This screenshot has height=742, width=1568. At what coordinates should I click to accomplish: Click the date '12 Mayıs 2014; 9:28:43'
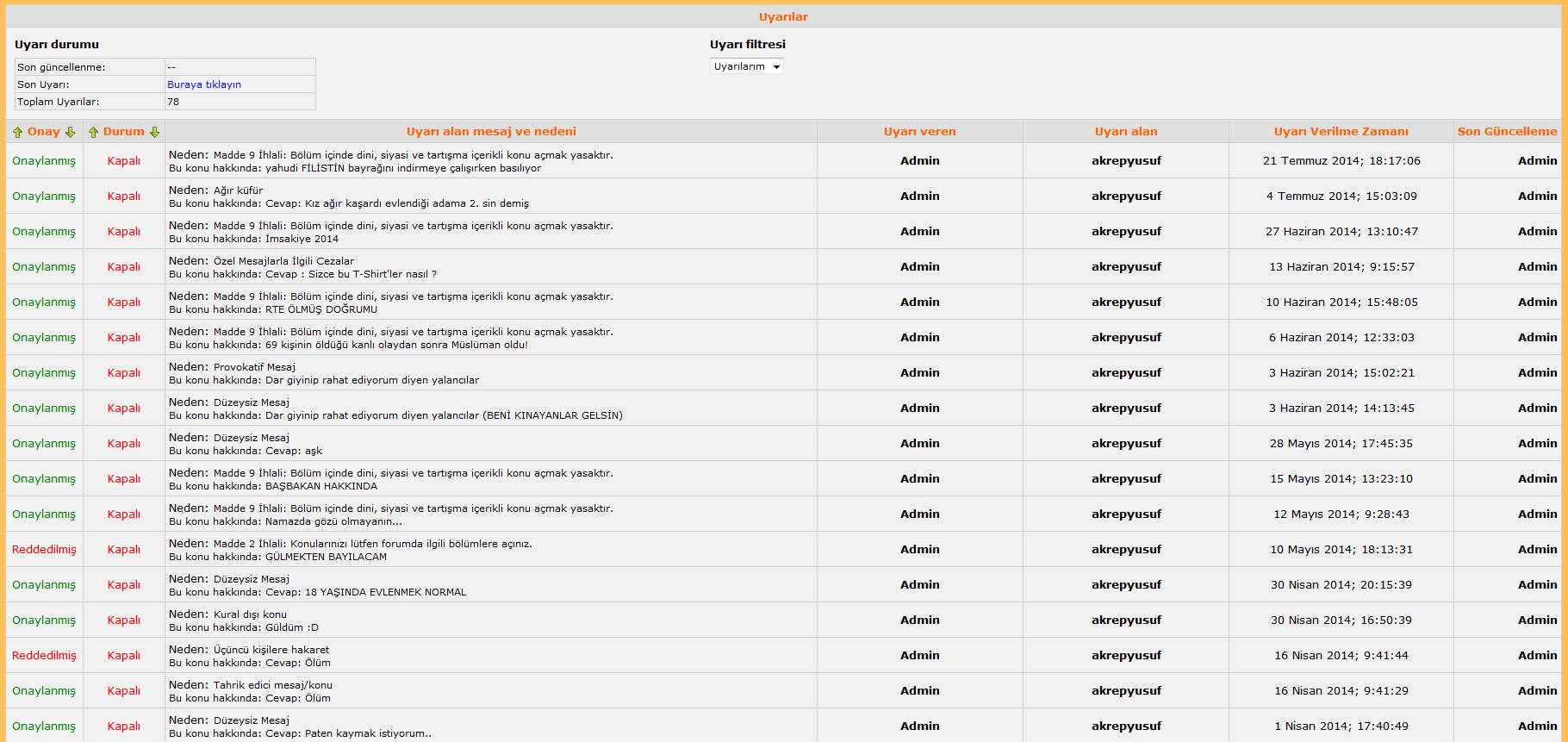(1341, 514)
